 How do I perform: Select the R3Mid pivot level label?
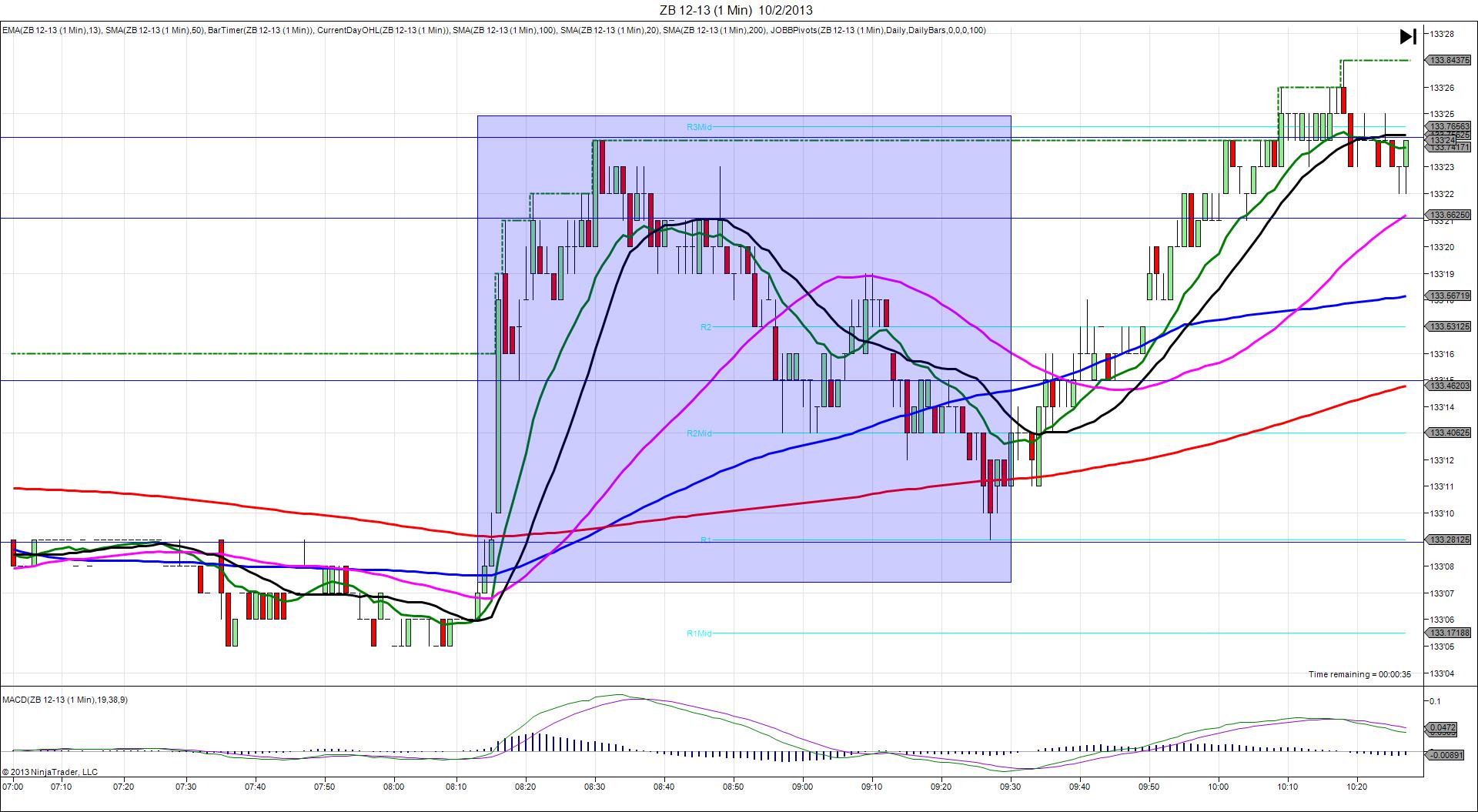click(x=699, y=127)
